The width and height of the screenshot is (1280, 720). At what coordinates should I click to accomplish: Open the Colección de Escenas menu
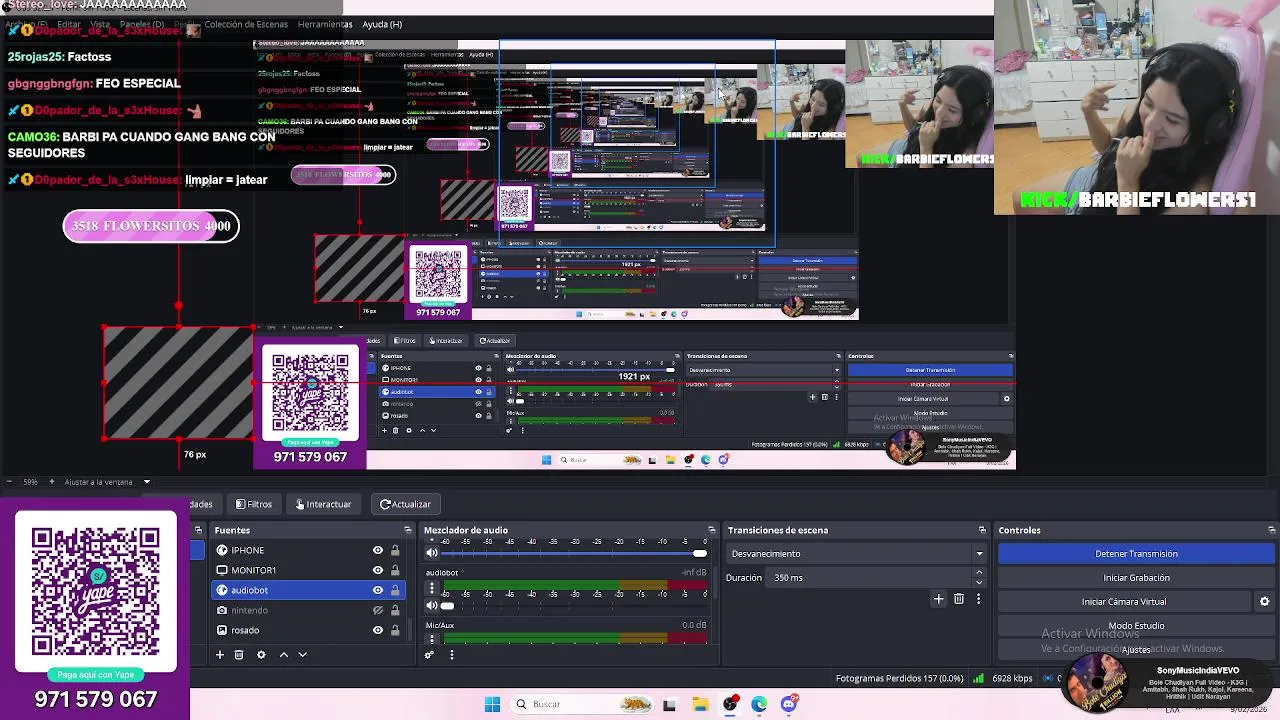click(246, 24)
